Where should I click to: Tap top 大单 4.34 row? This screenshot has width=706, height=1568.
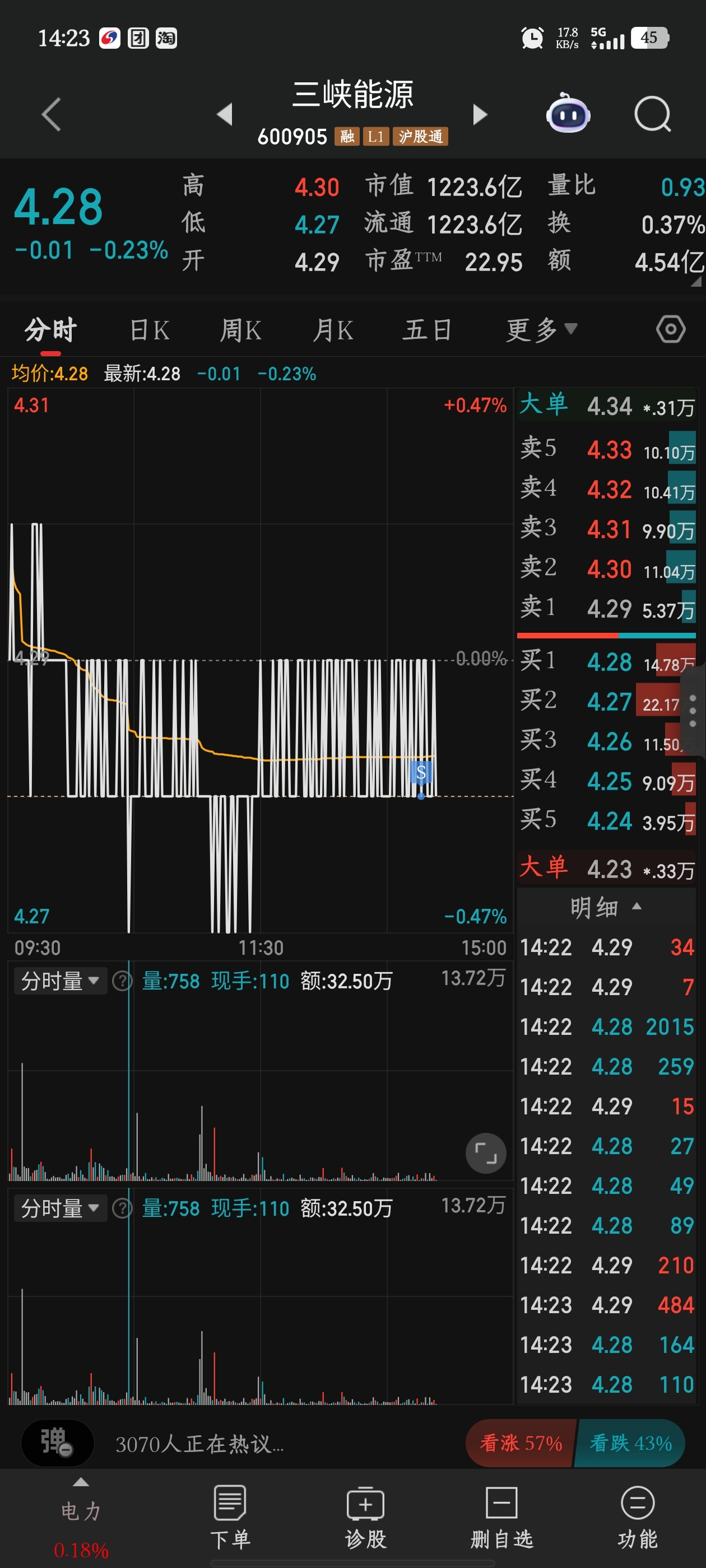[x=606, y=406]
